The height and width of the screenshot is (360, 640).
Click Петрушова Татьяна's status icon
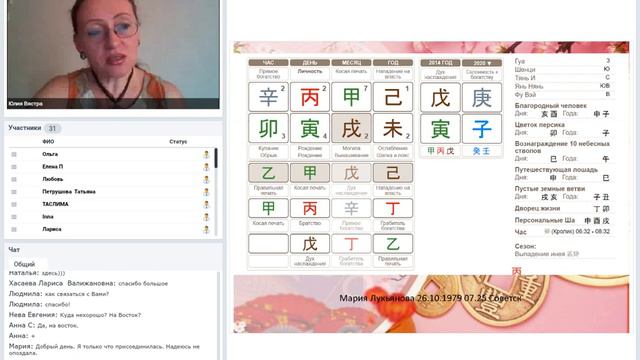click(206, 192)
